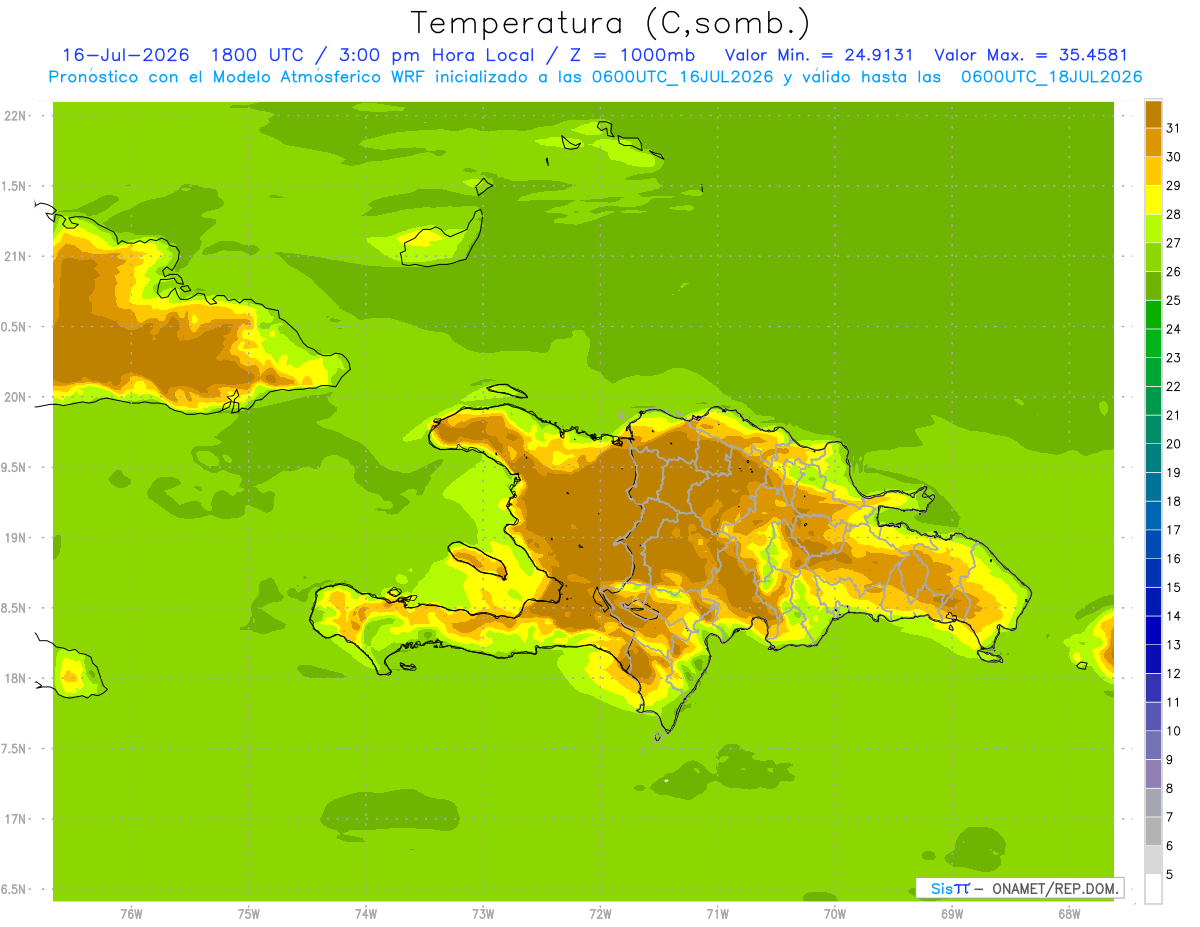Click the '70W' longitude label
Image resolution: width=1200 pixels, height=927 pixels.
point(835,913)
